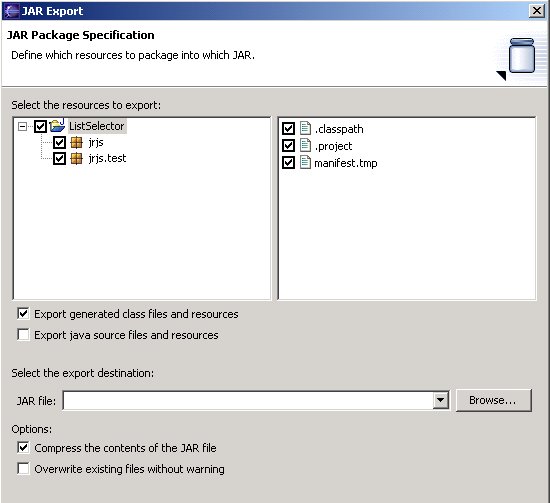Uncheck the jrjs.test package checkbox
550x503 pixels.
59,159
